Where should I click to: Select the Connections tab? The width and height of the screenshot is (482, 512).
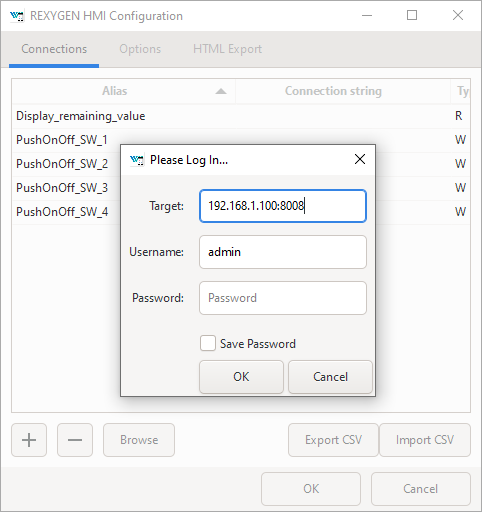click(54, 49)
